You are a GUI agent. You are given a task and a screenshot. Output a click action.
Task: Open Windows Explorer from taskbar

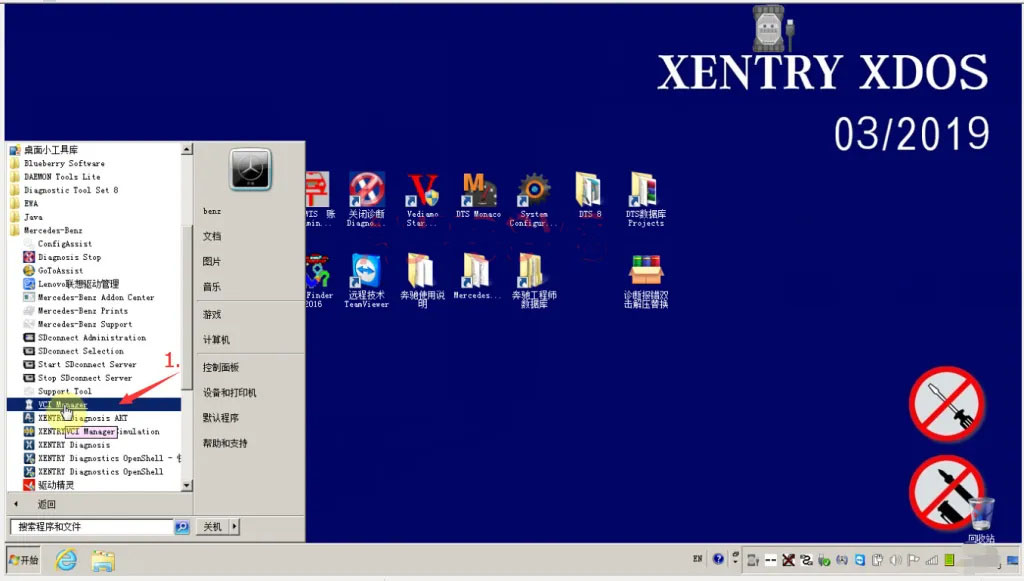(103, 561)
